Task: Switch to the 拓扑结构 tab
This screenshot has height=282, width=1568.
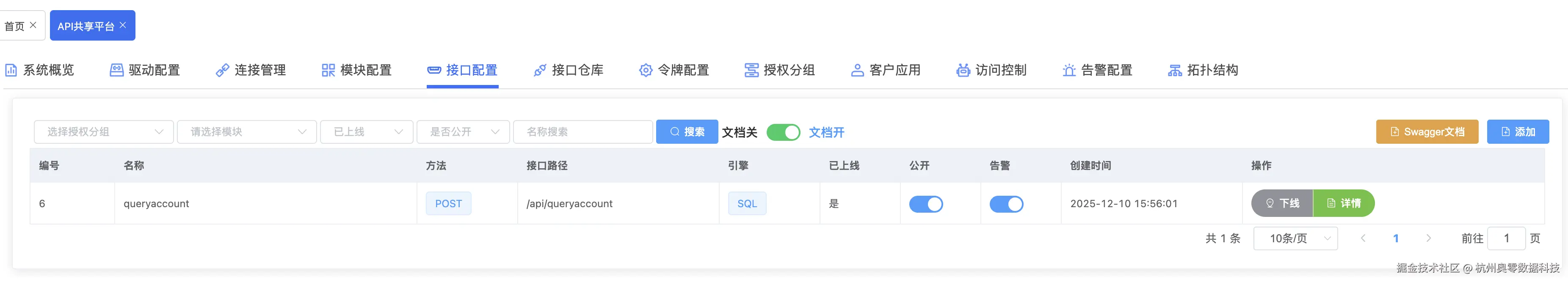Action: pyautogui.click(x=1203, y=71)
